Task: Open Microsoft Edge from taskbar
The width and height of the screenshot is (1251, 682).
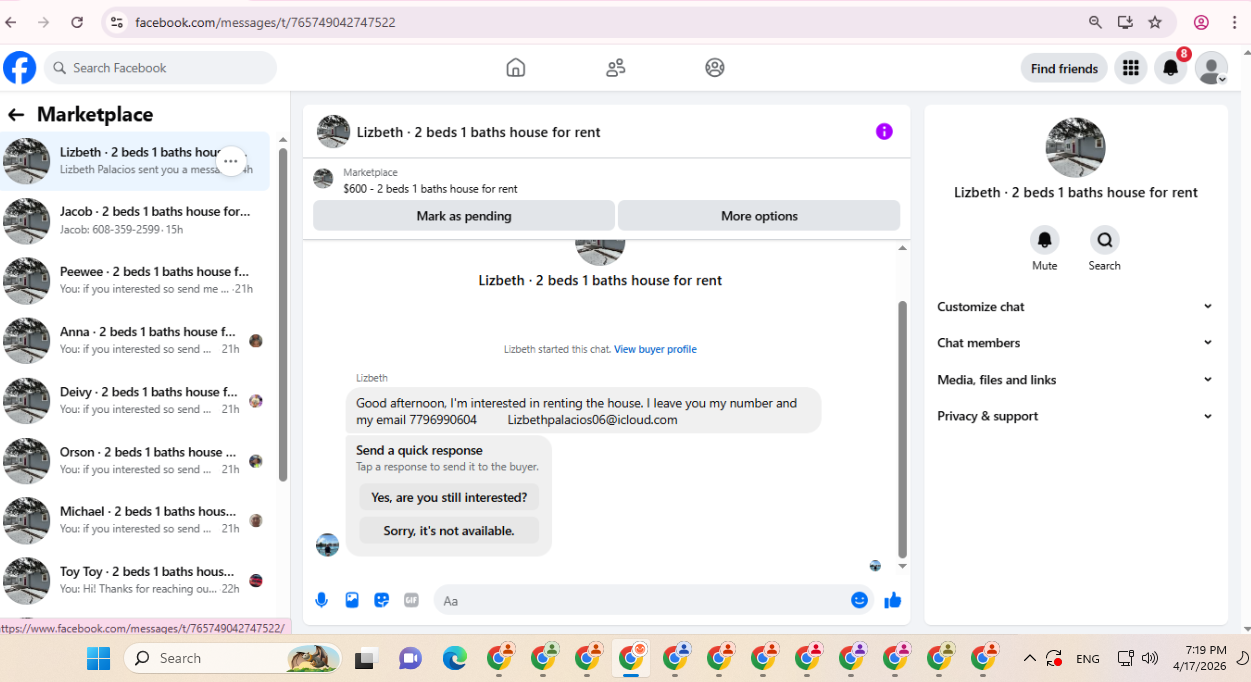Action: pos(455,658)
